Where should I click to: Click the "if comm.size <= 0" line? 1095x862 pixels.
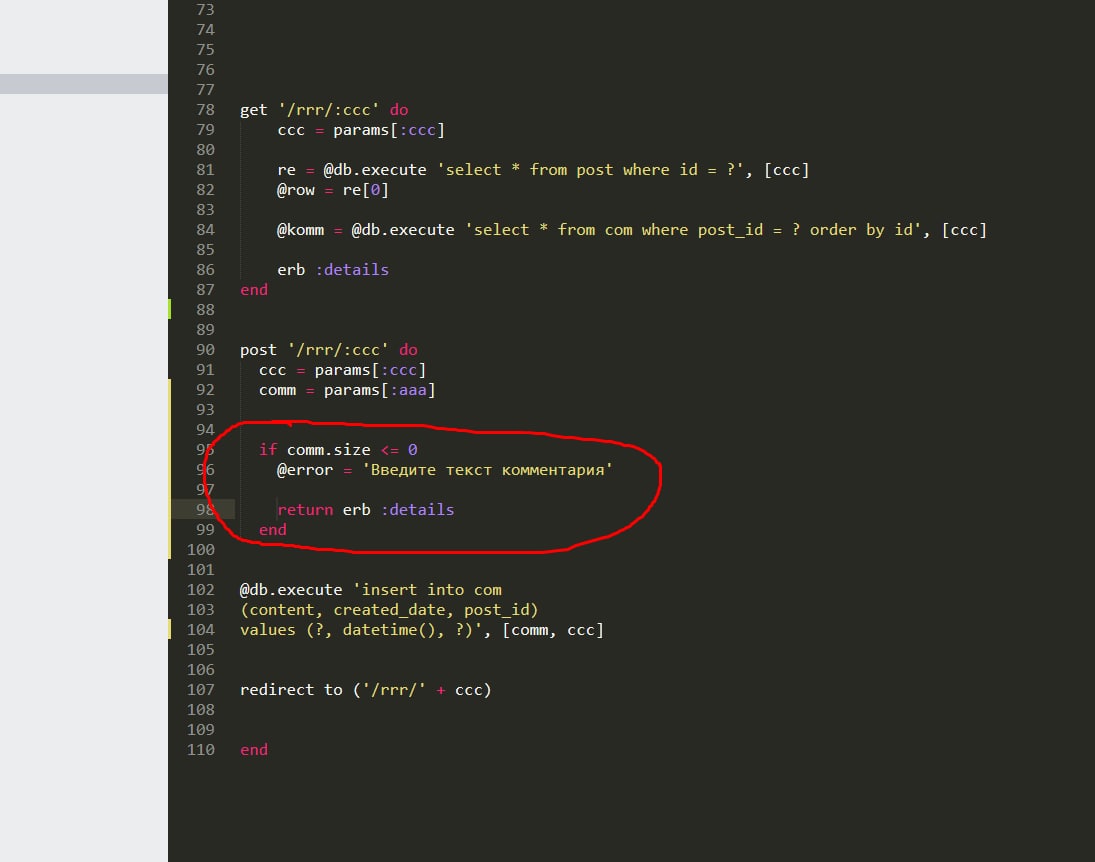[338, 450]
